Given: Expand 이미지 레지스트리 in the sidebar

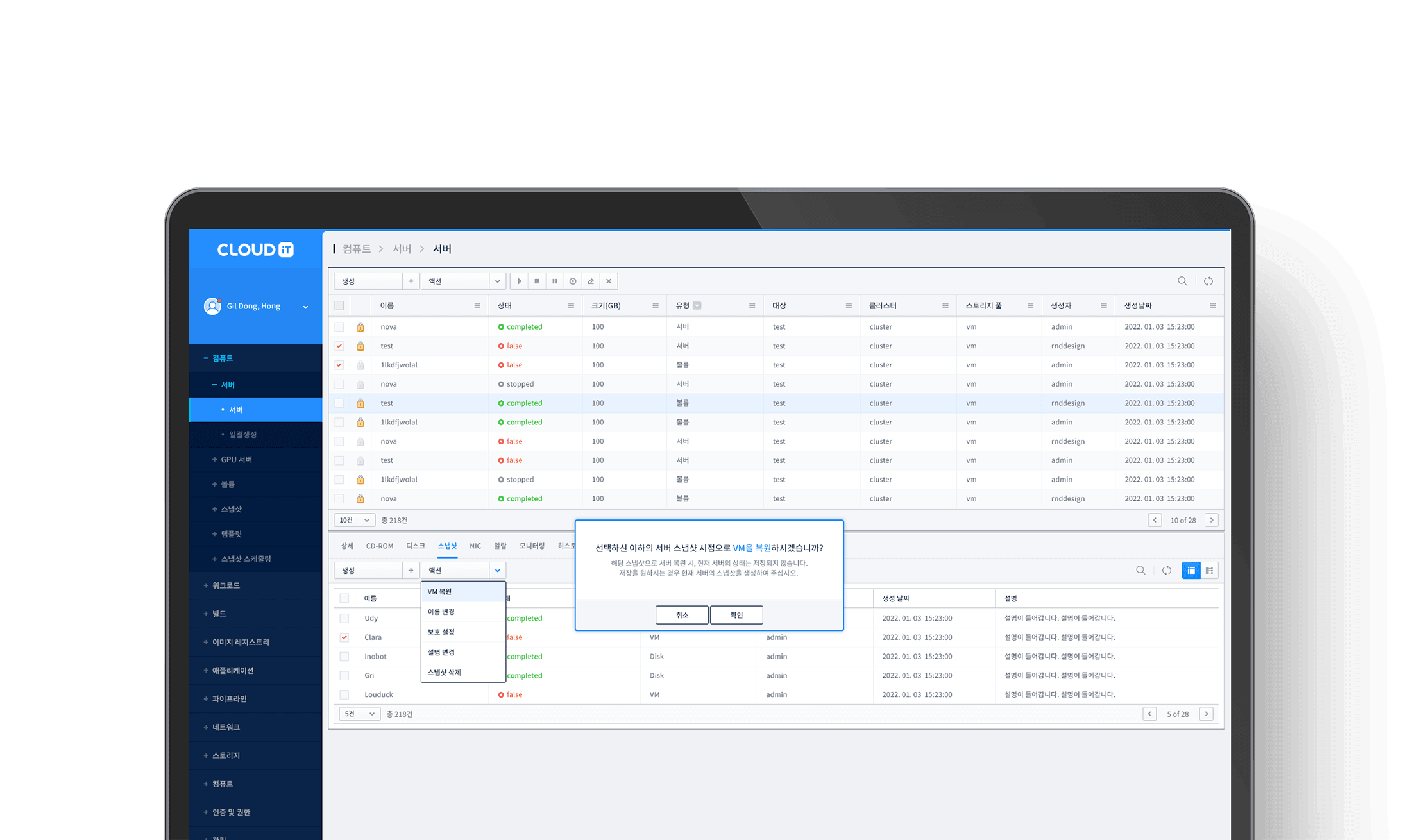Looking at the screenshot, I should pyautogui.click(x=237, y=642).
